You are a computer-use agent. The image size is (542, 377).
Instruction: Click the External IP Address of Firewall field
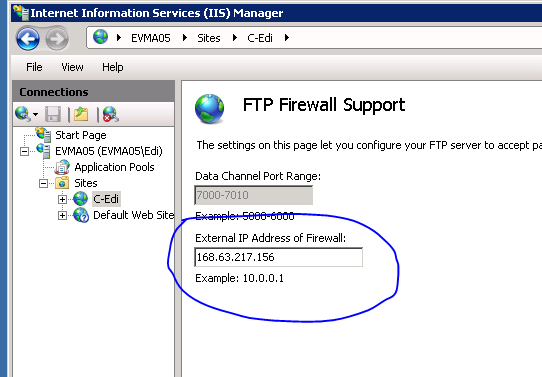(x=279, y=257)
